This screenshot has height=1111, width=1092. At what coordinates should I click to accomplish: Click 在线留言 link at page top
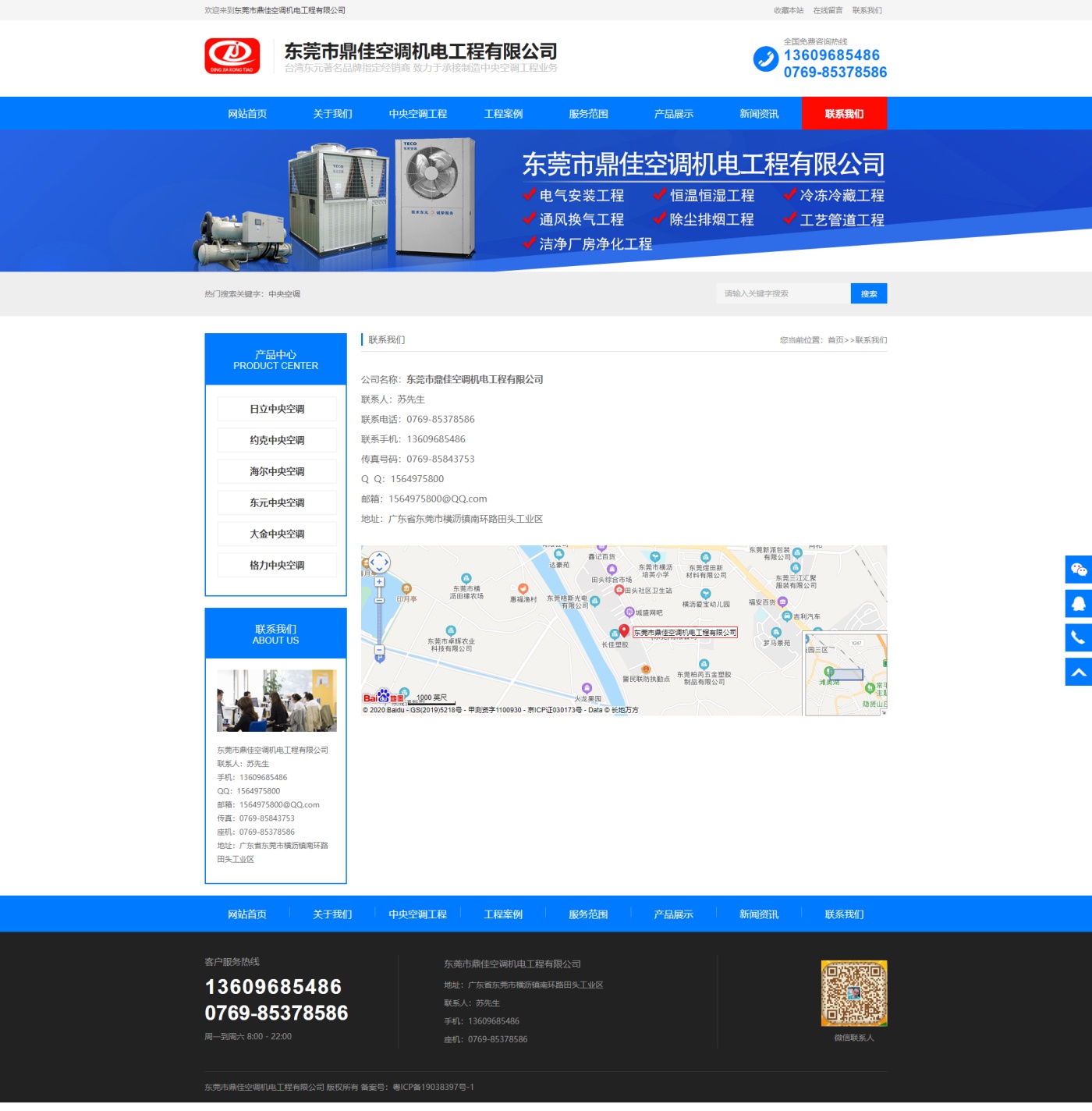(828, 10)
